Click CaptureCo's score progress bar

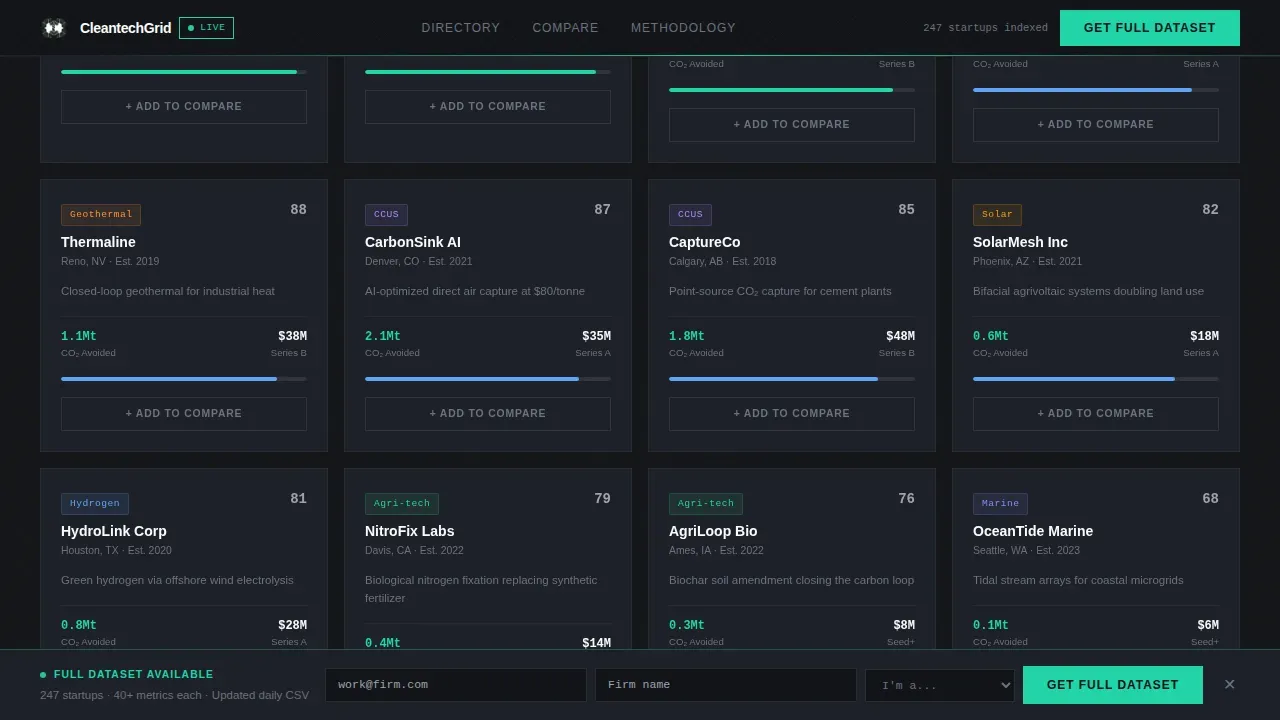click(792, 379)
